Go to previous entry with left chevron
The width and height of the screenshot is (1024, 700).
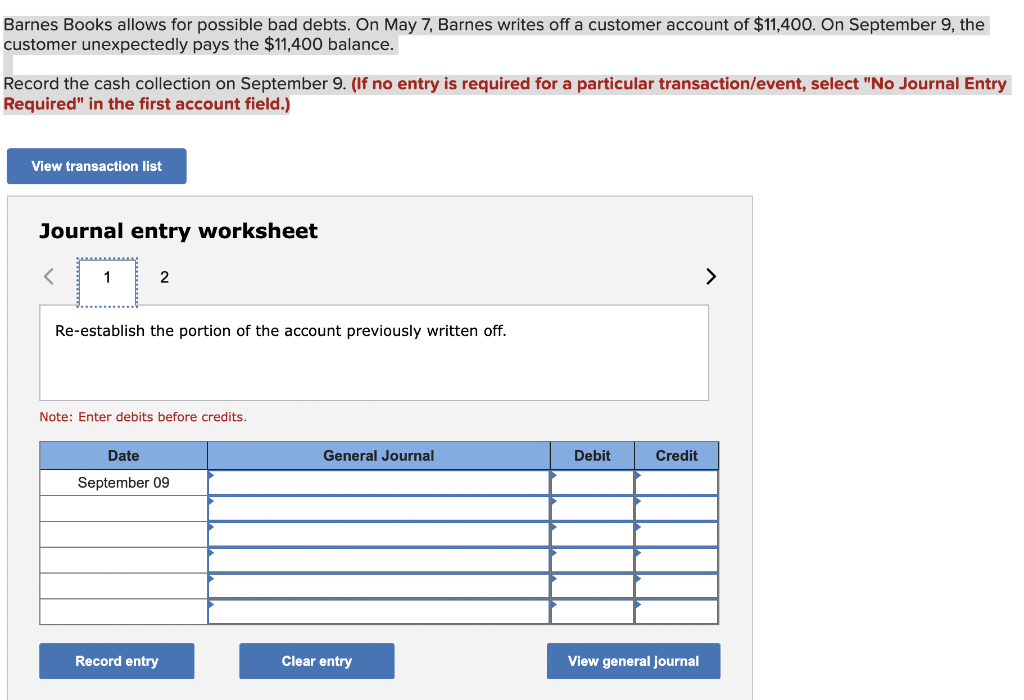pos(49,276)
